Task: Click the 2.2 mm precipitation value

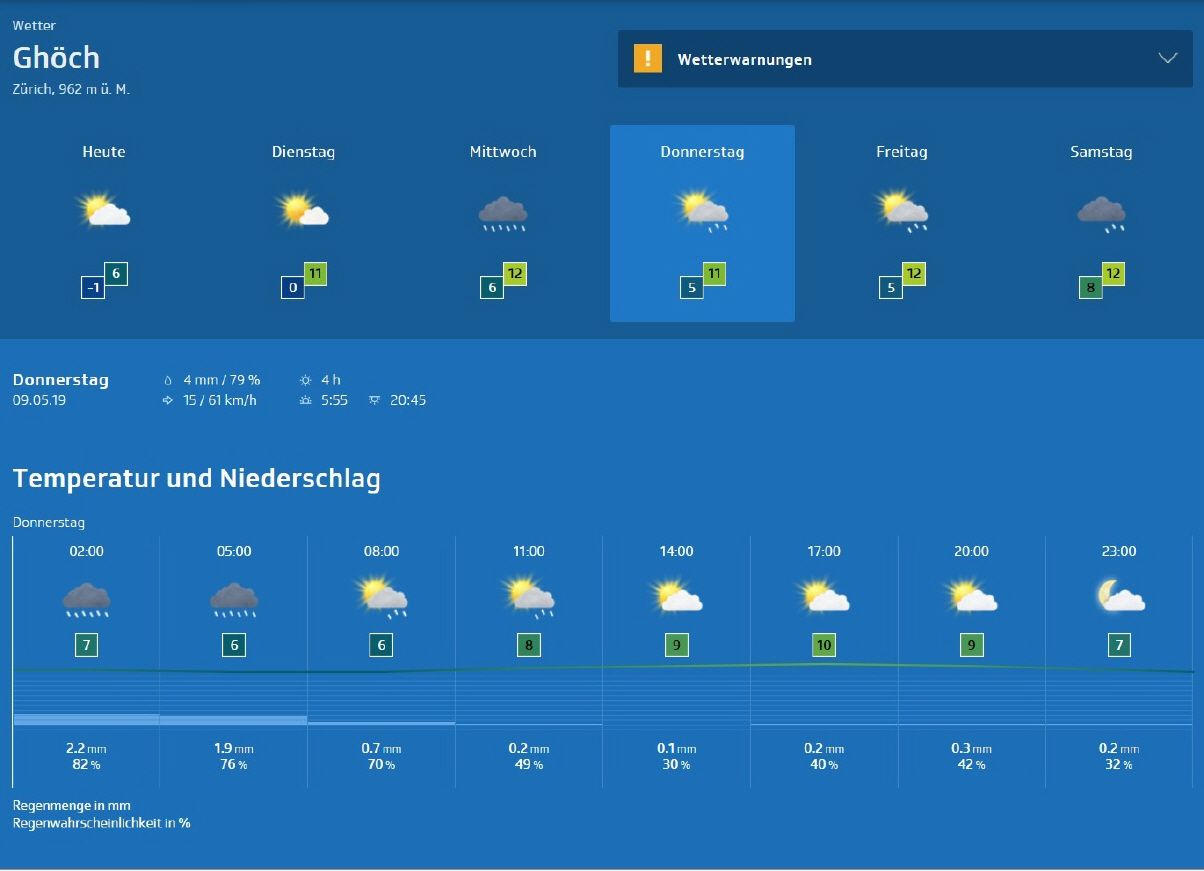Action: point(86,748)
